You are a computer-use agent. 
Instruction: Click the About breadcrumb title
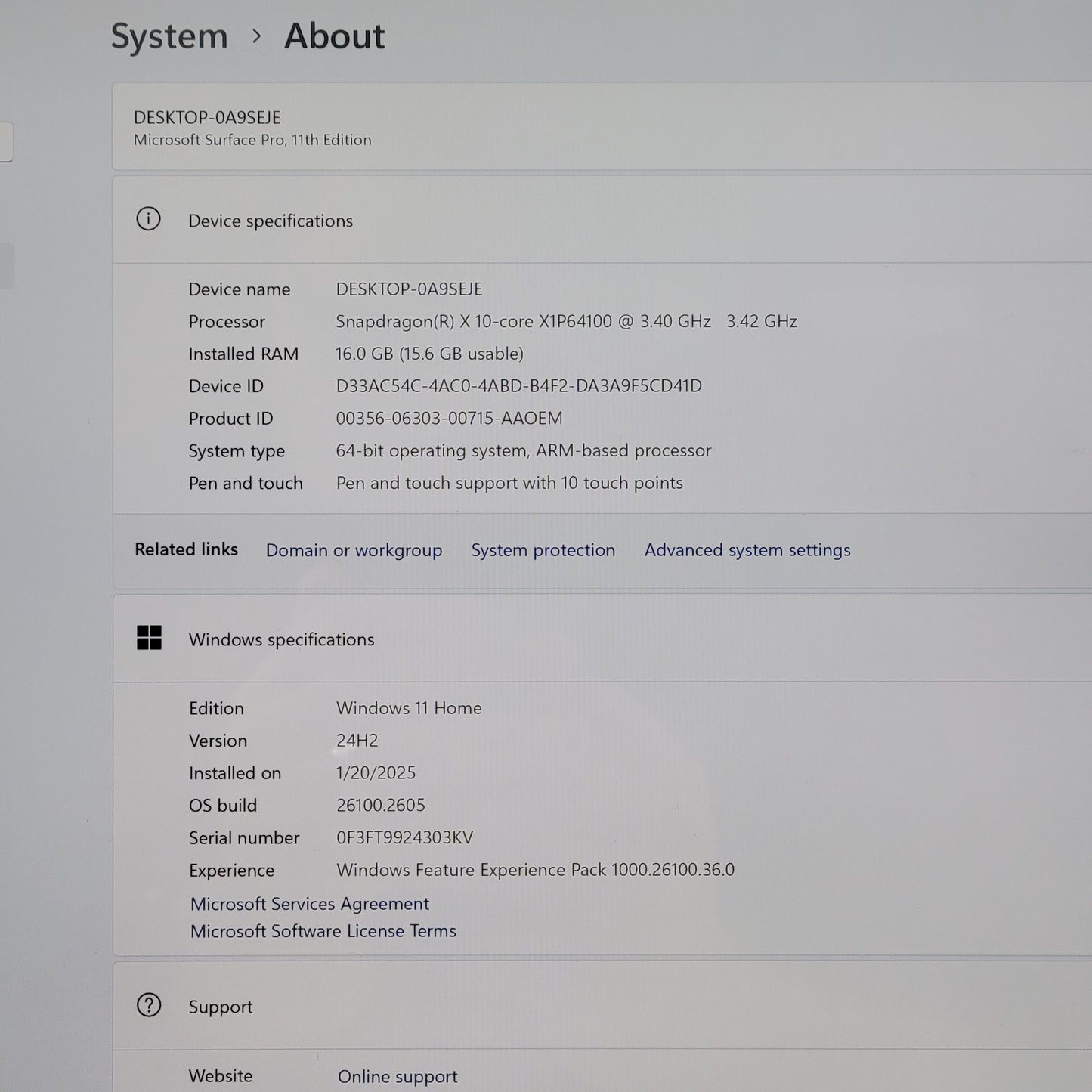coord(334,36)
